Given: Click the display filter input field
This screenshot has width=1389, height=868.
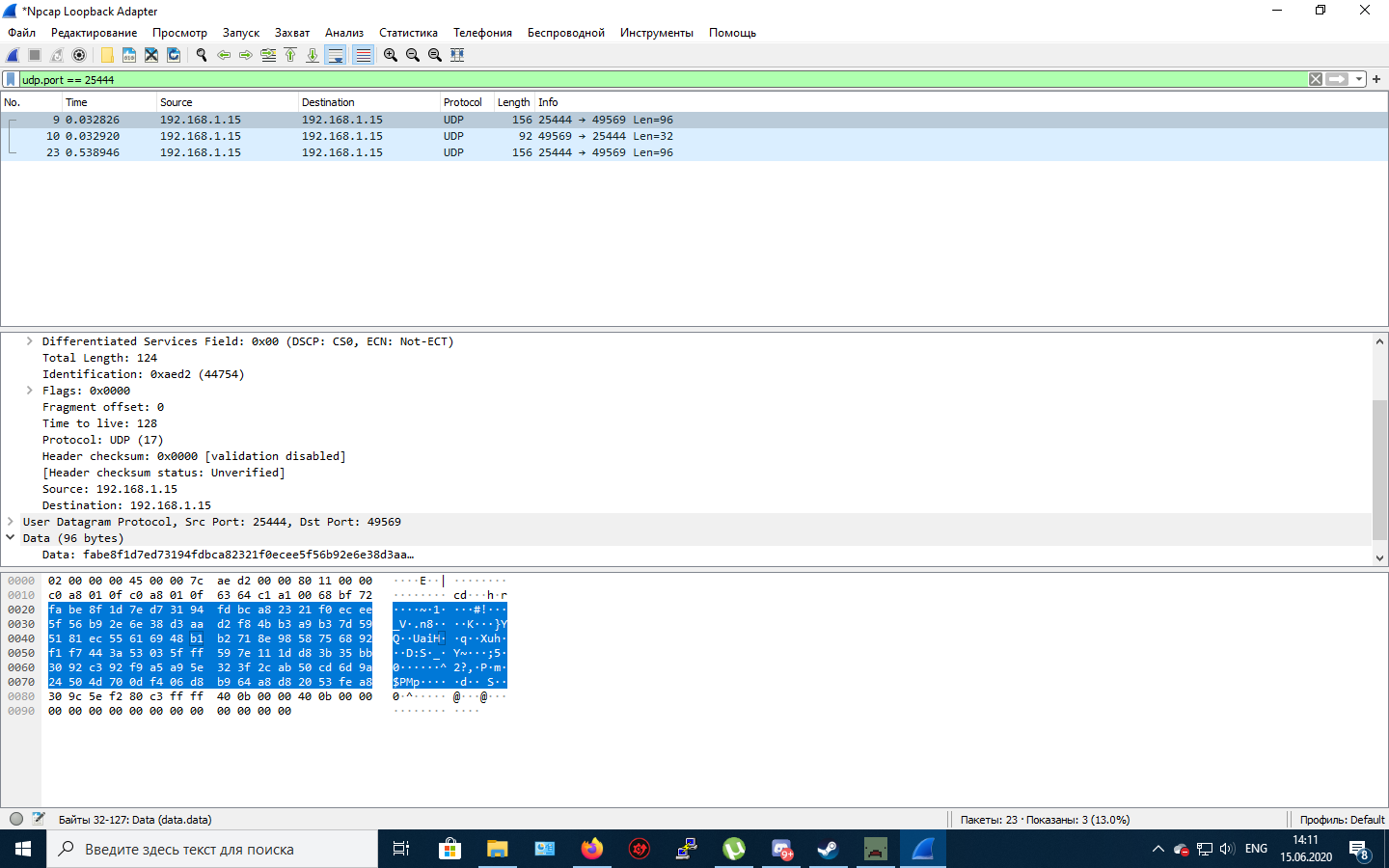Looking at the screenshot, I should click(663, 79).
